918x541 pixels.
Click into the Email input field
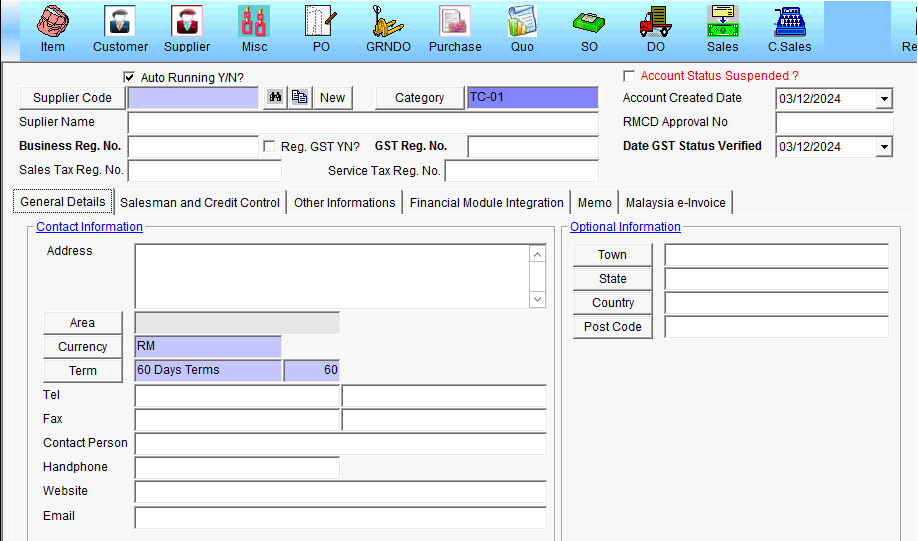340,517
